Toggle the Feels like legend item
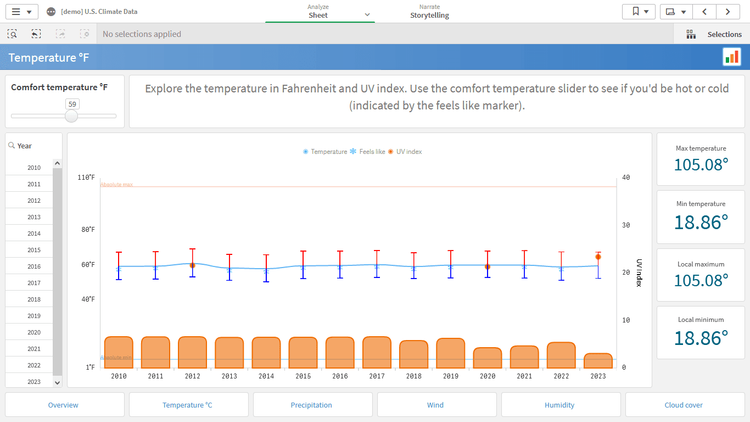The height and width of the screenshot is (422, 750). click(367, 152)
